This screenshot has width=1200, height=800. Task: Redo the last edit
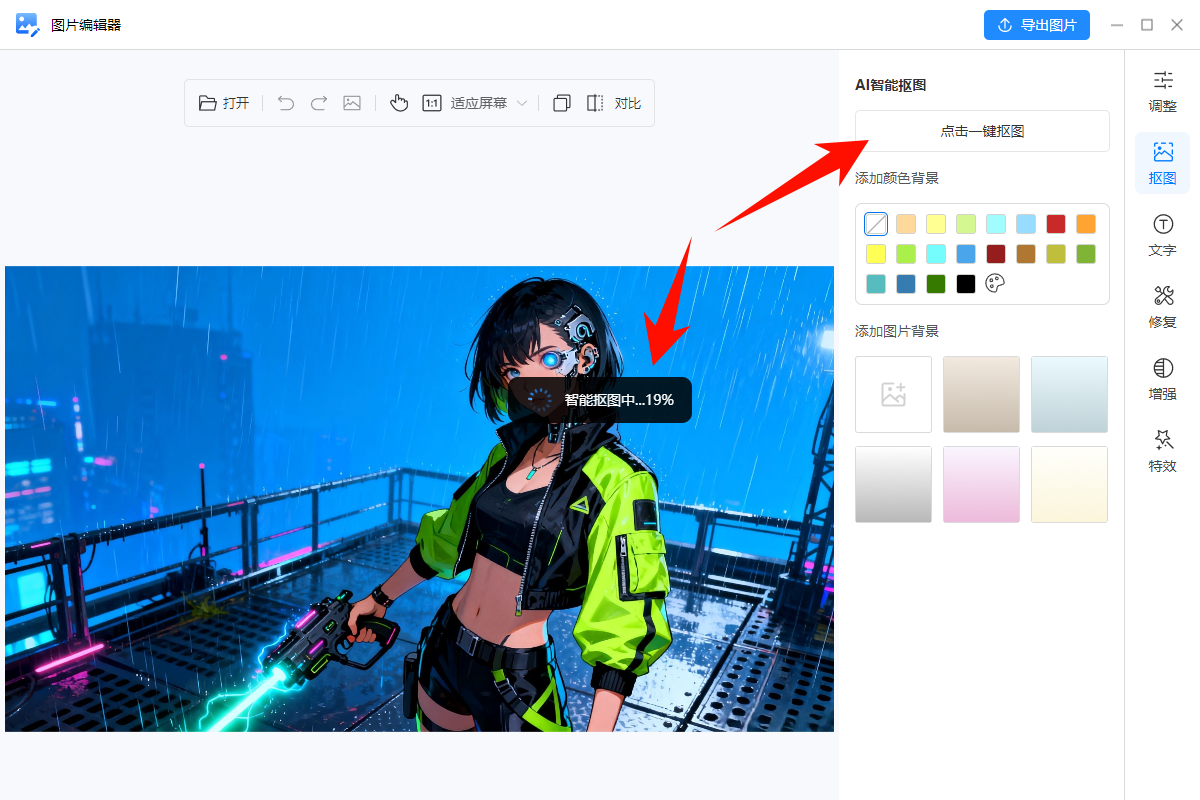(319, 103)
